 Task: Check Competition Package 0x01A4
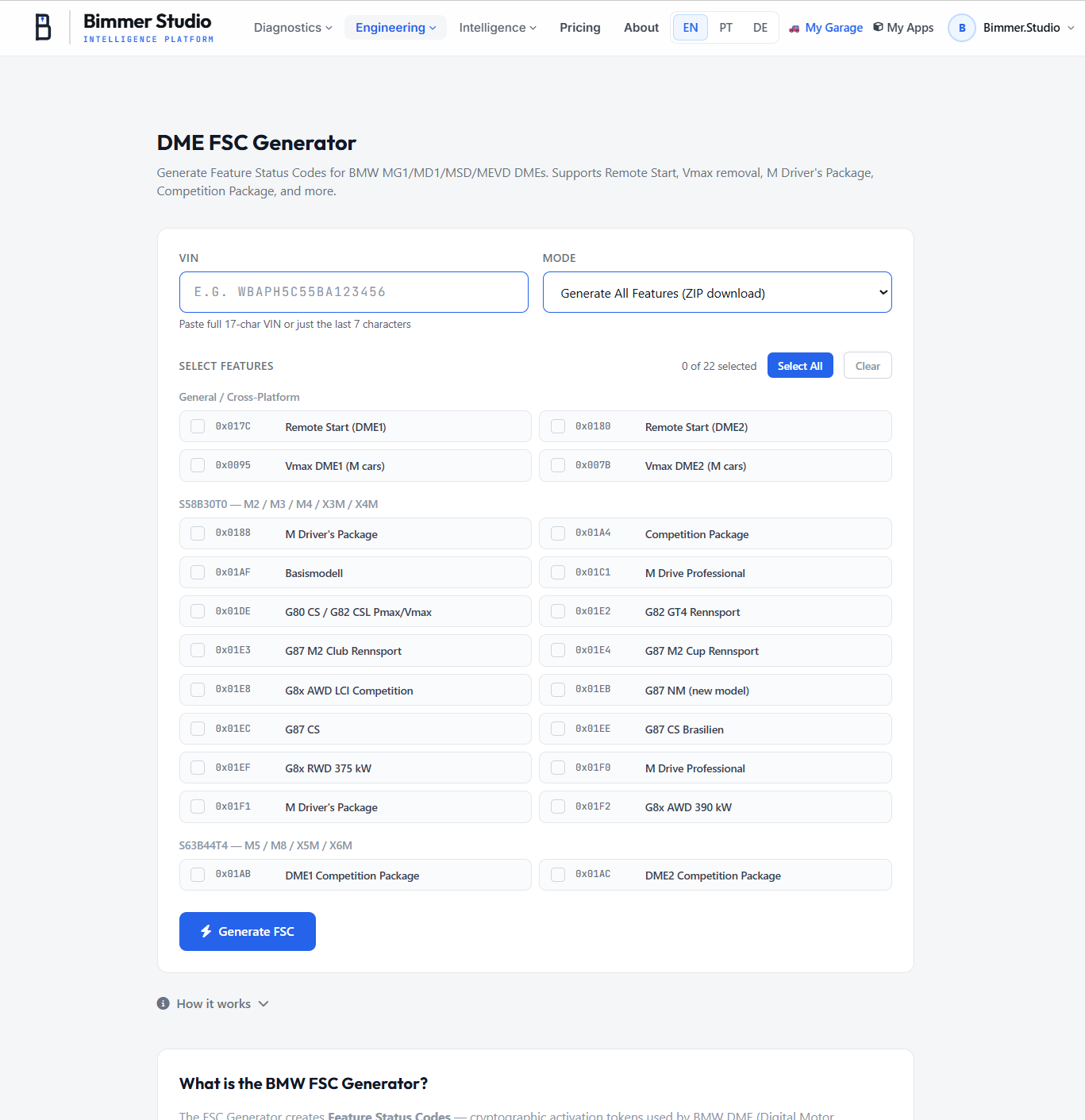point(558,533)
